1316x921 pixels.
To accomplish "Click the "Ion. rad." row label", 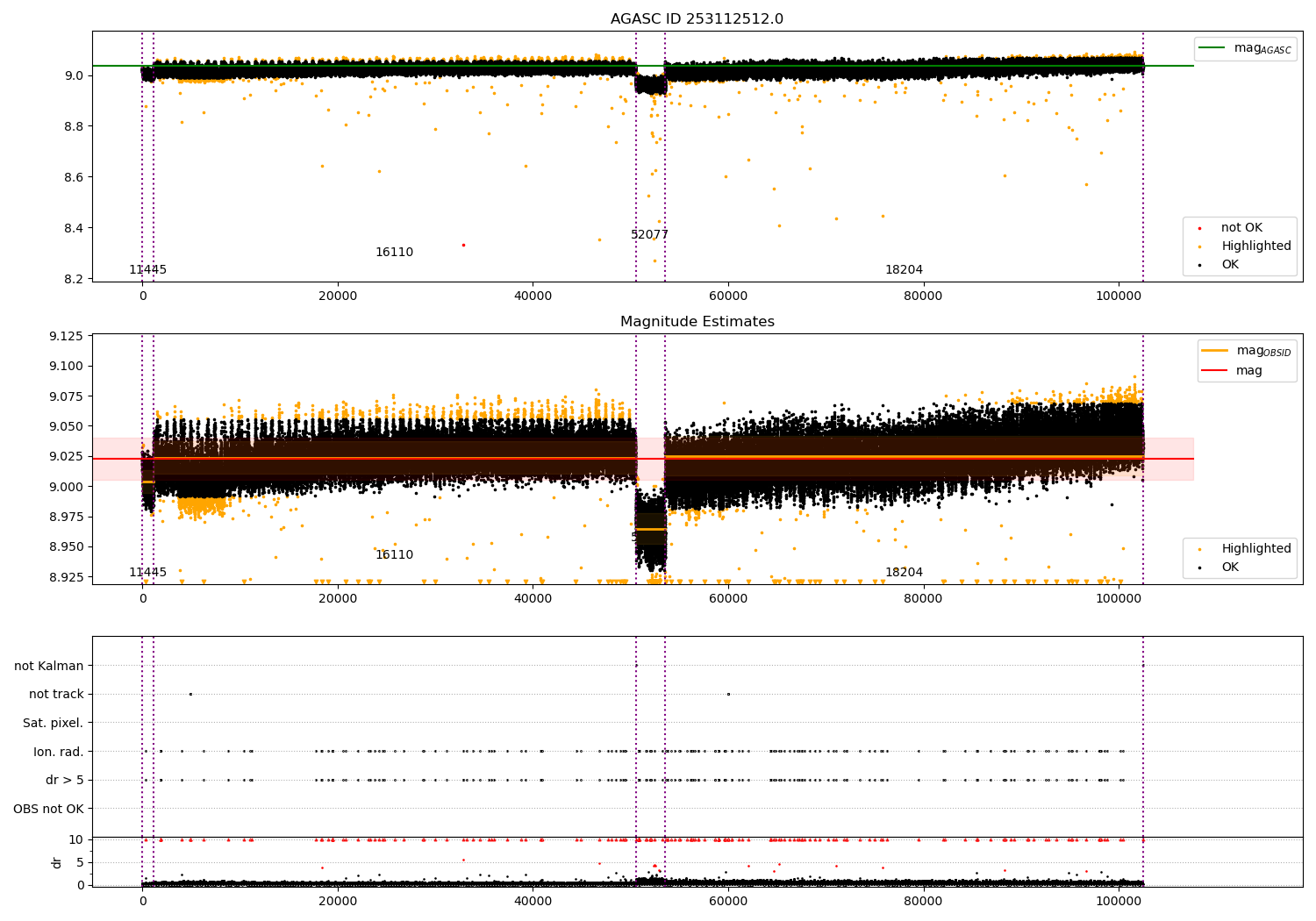I will coord(59,753).
